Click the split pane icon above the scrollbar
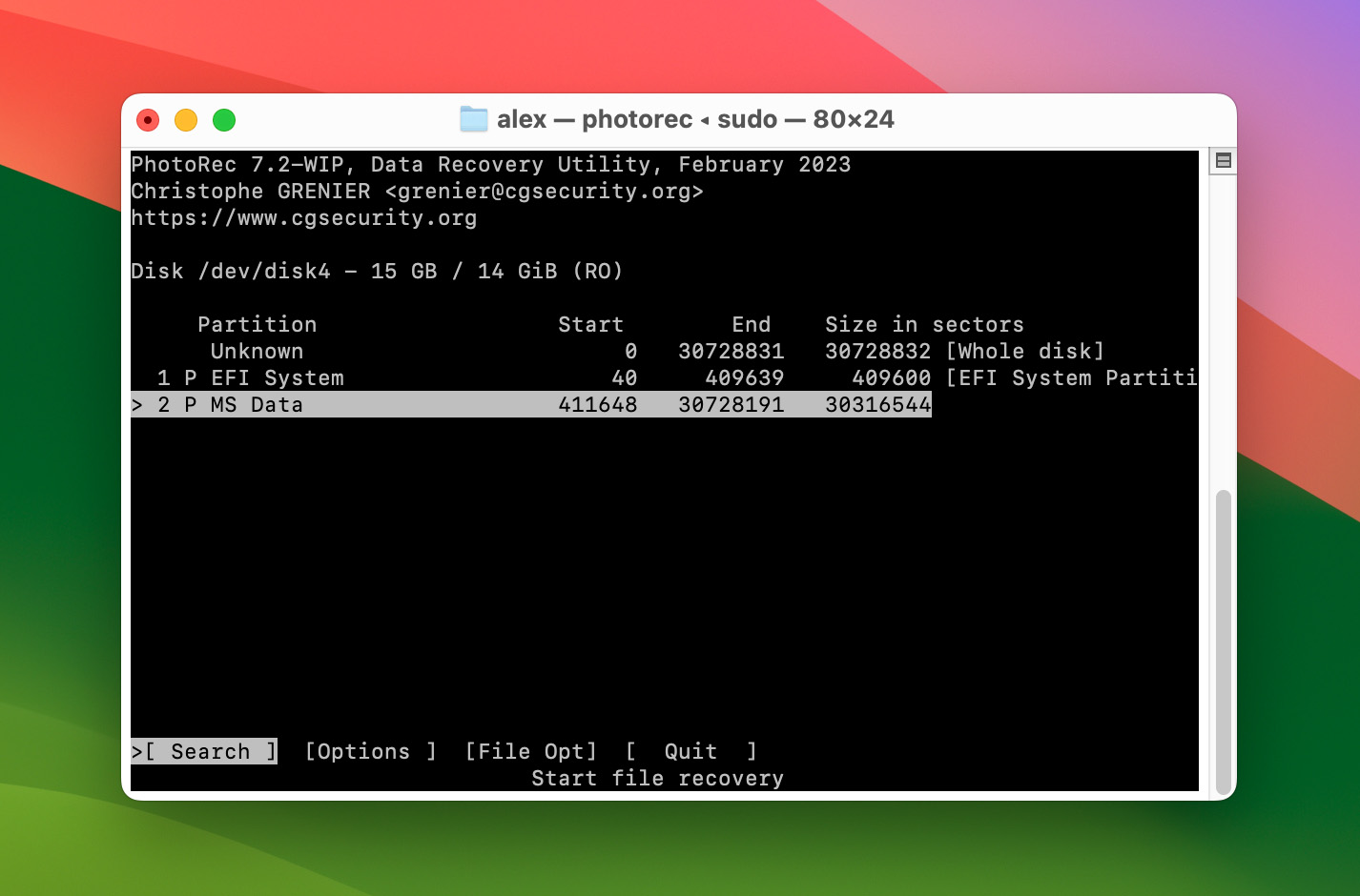Screen dimensions: 1360x896 click(1223, 161)
